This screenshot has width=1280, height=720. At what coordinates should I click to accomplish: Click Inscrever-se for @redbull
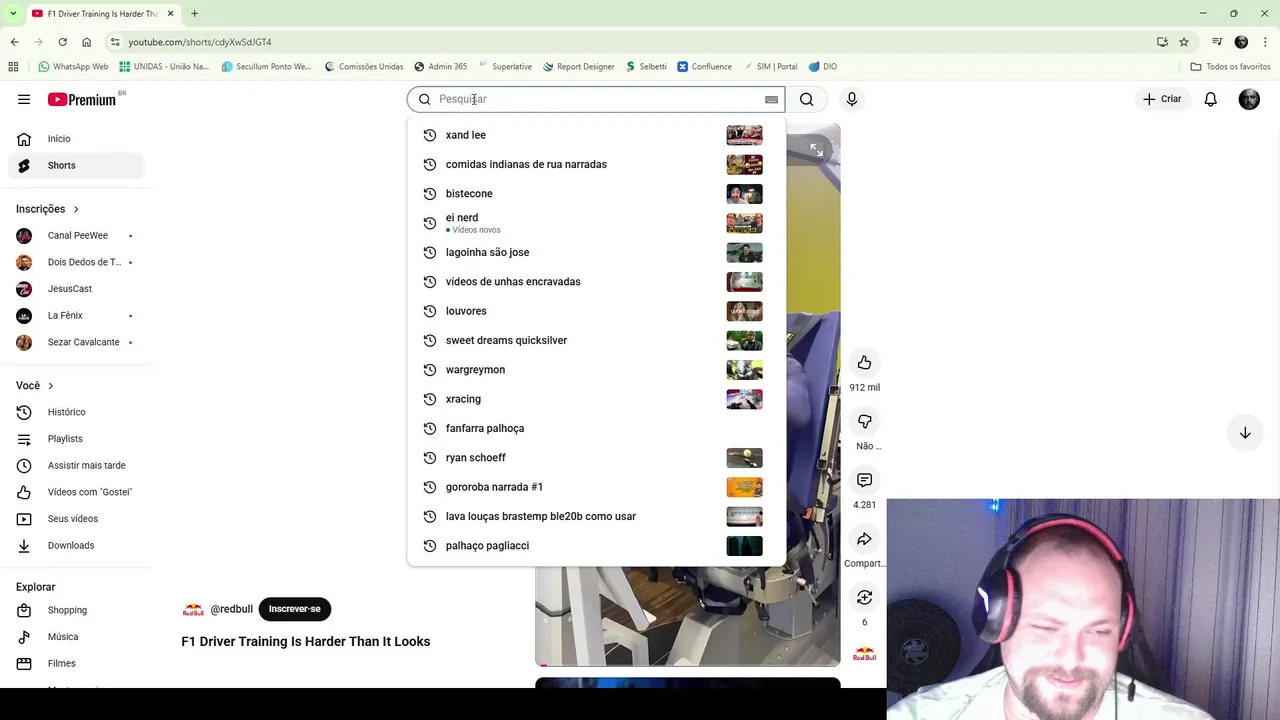pos(294,609)
